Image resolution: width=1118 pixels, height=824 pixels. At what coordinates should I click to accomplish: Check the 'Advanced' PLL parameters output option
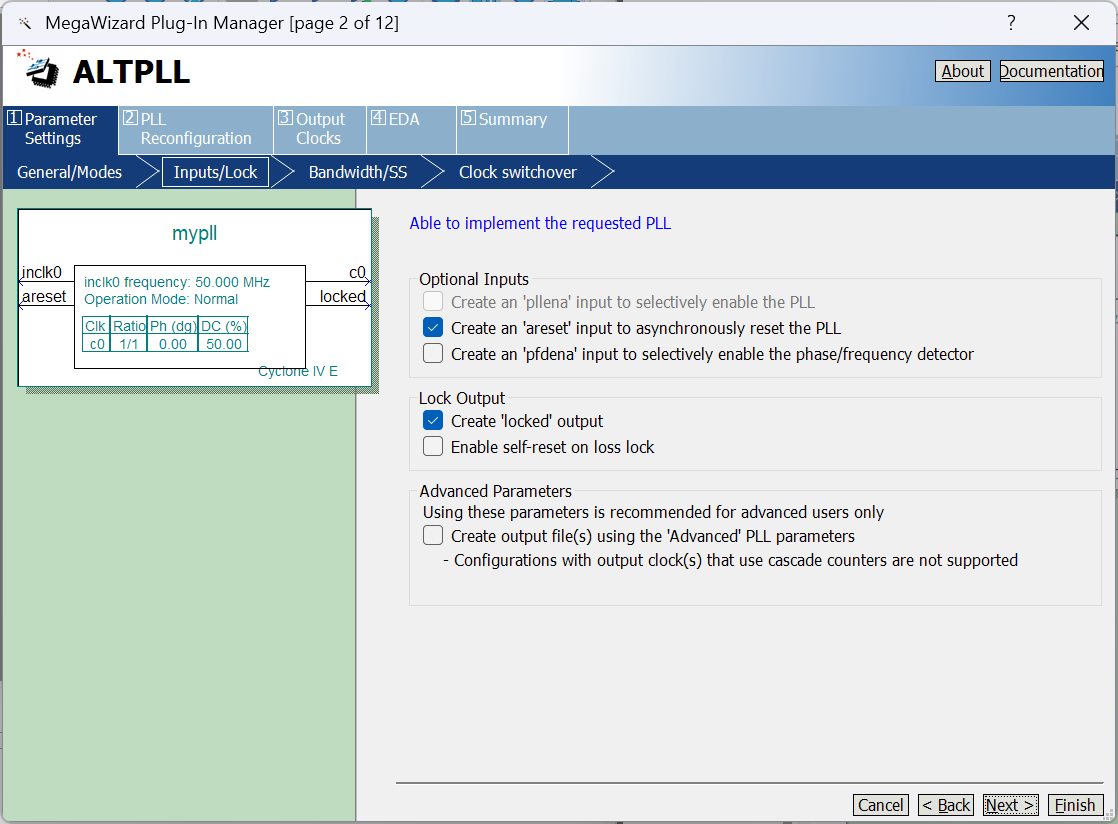(x=433, y=535)
